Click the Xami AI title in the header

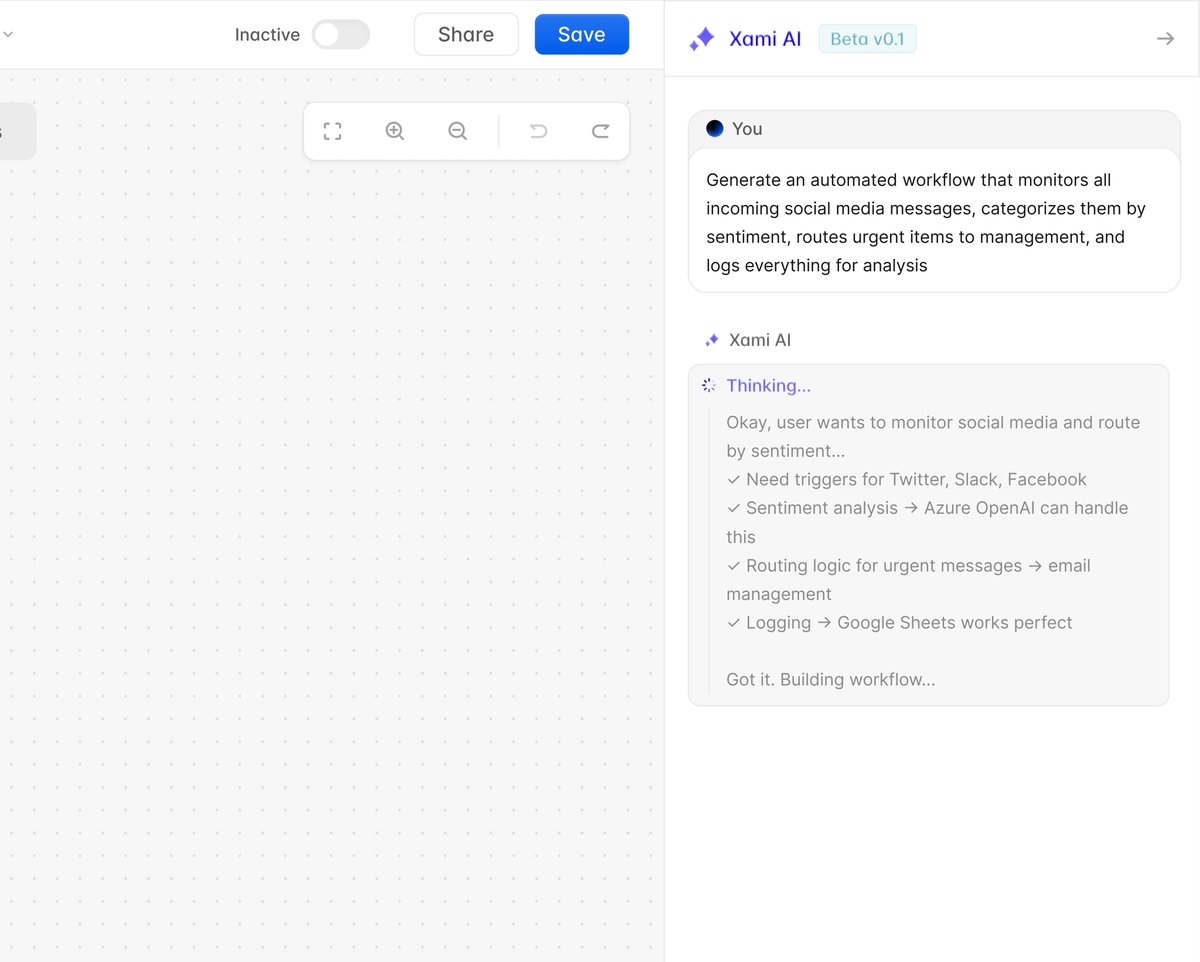point(764,38)
